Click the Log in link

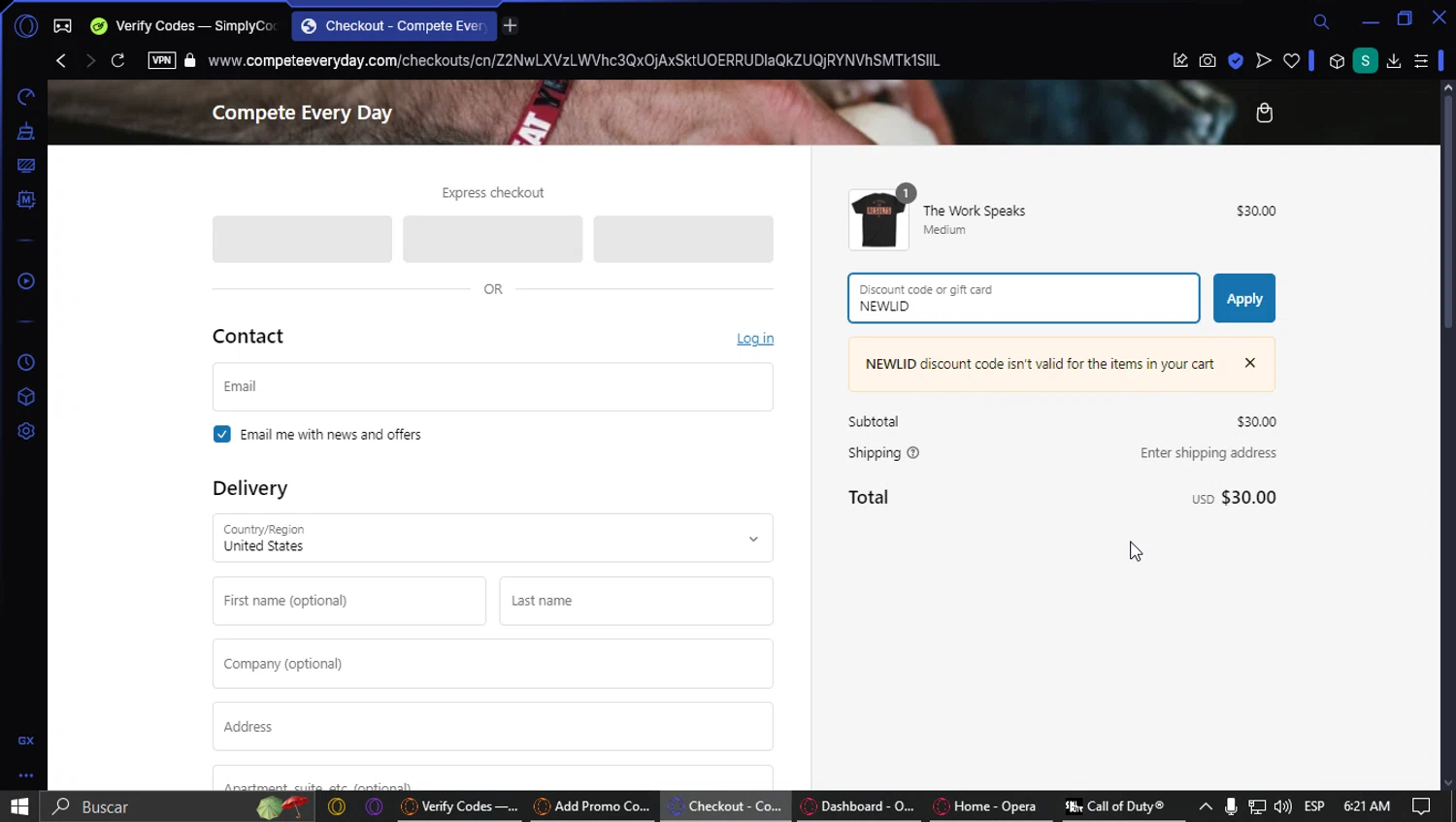755,339
